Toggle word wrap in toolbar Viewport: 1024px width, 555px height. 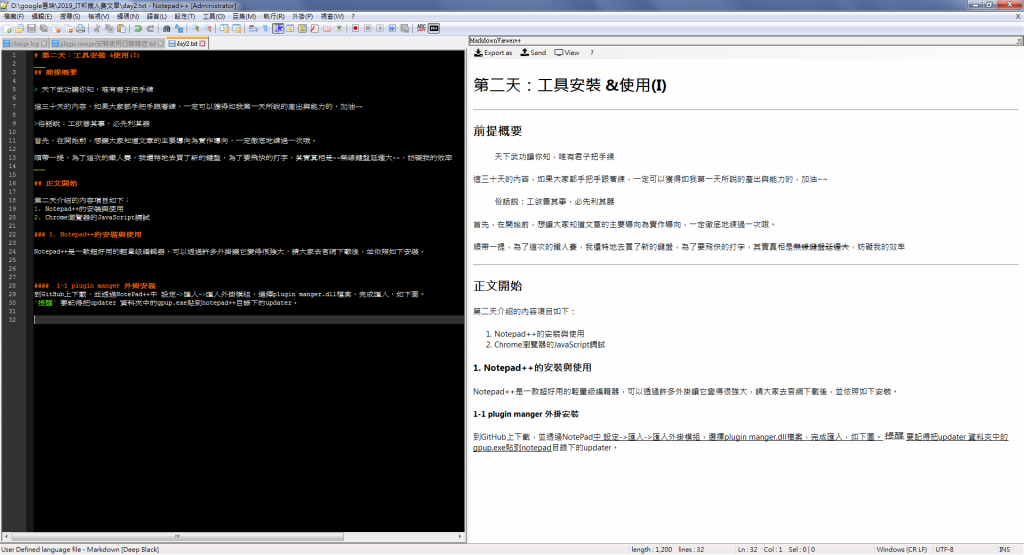tap(253, 29)
